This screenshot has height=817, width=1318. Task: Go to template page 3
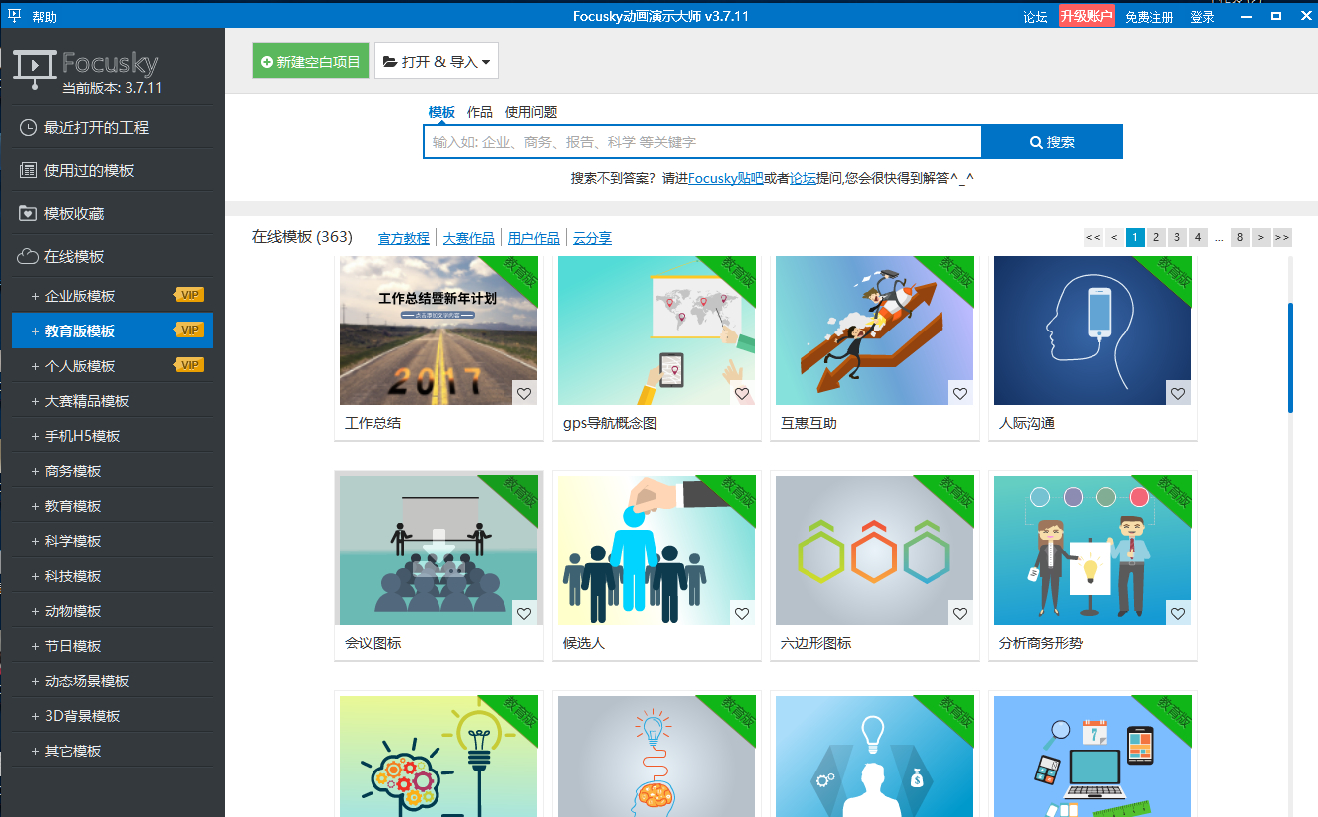pyautogui.click(x=1177, y=237)
